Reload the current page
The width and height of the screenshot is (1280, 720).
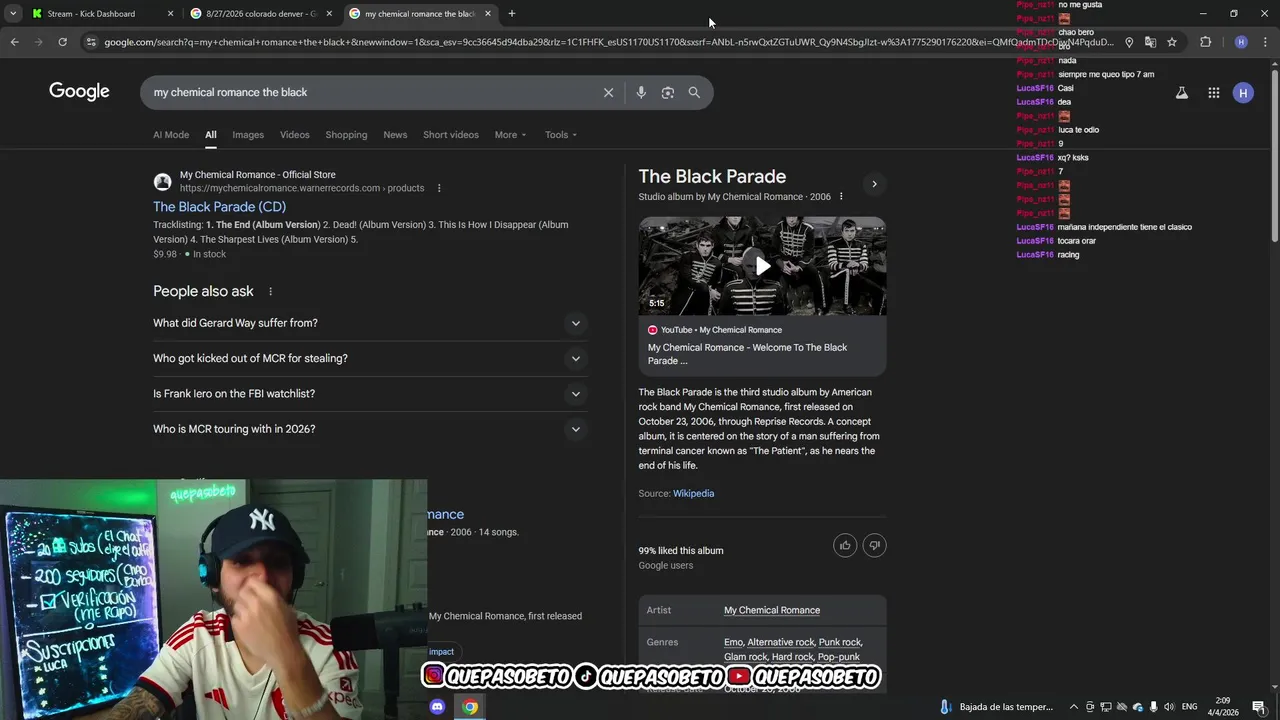click(62, 42)
